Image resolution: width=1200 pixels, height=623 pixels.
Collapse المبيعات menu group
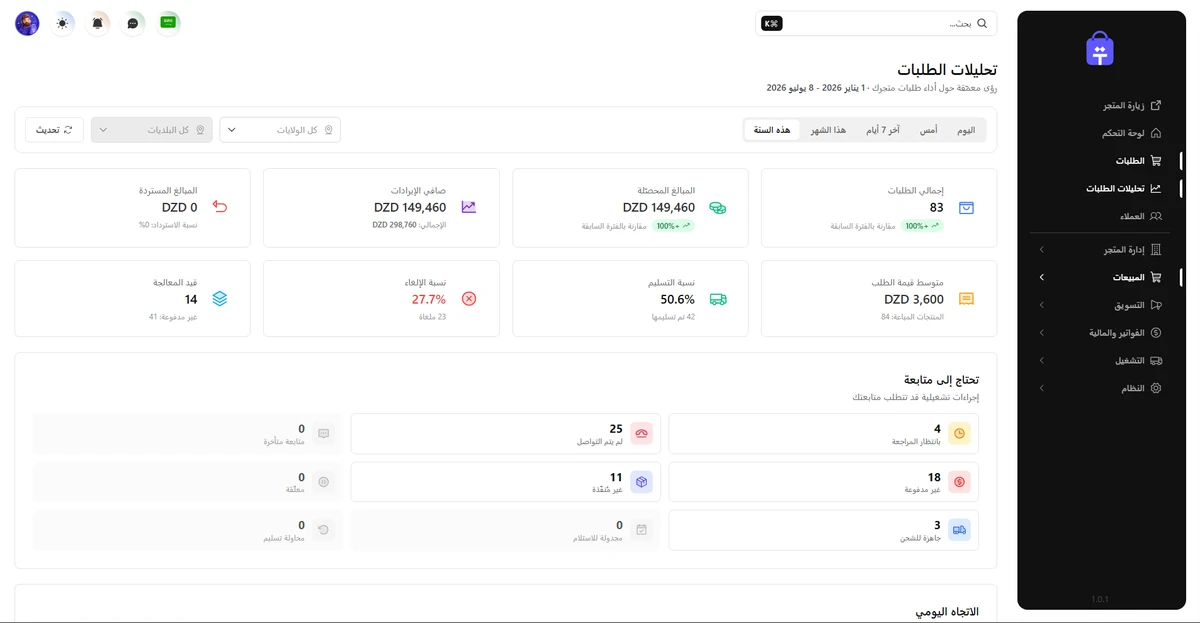1101,277
